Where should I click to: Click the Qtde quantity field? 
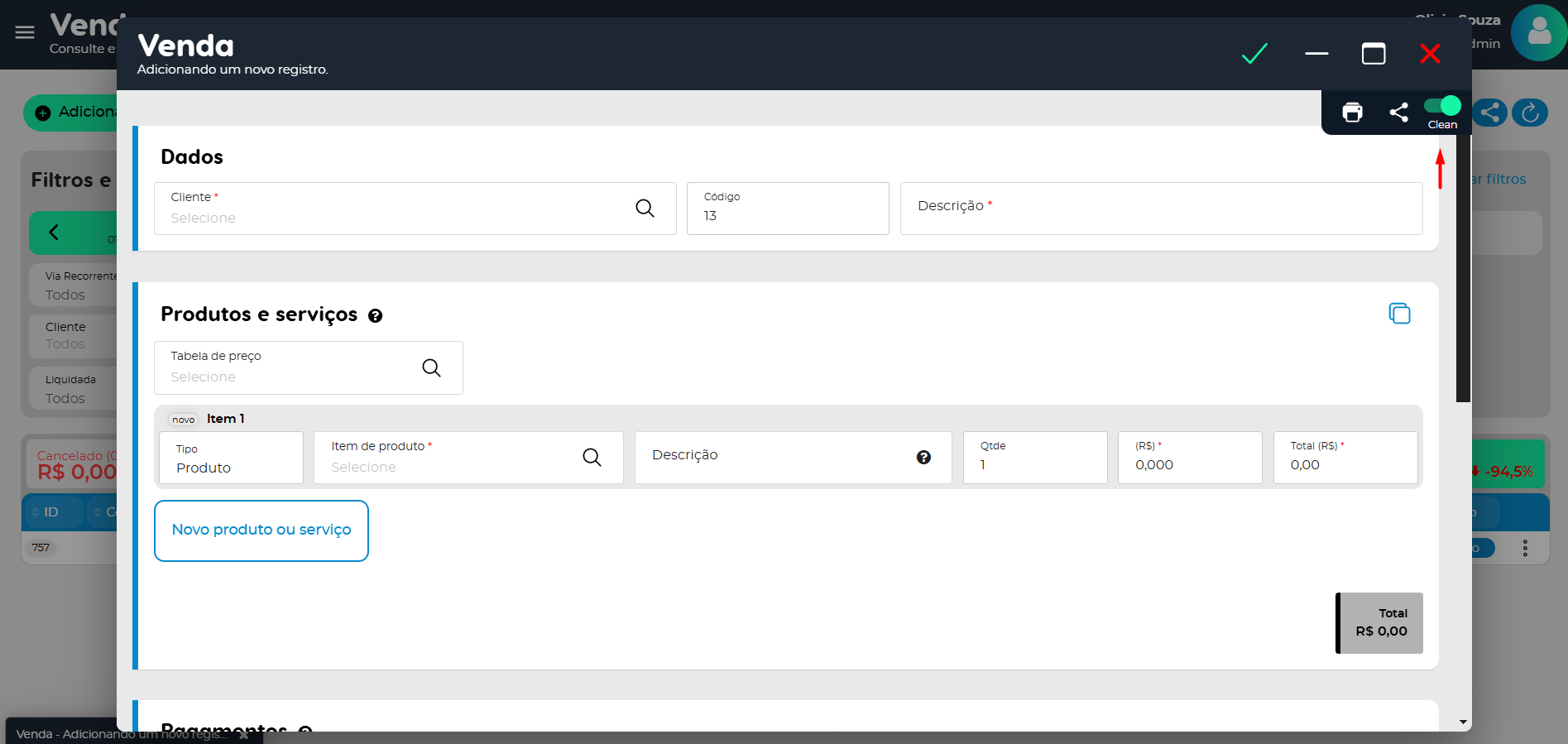1034,458
